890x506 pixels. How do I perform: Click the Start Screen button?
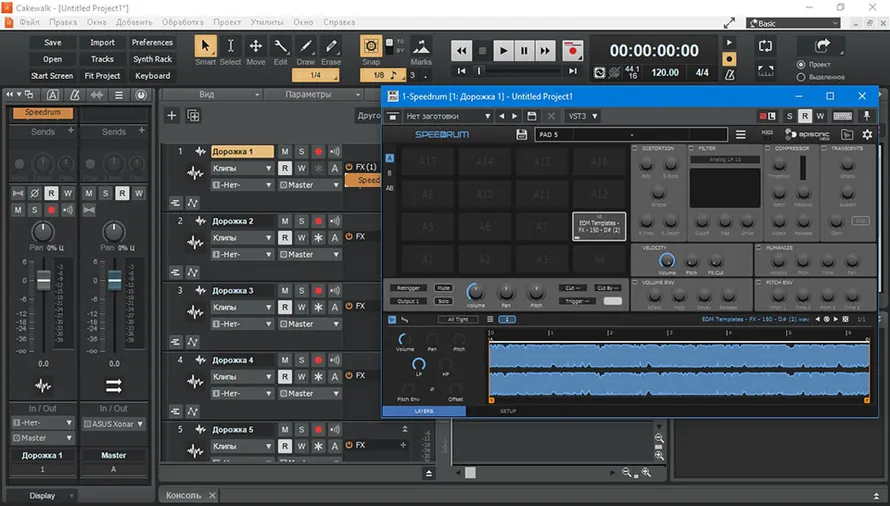click(52, 76)
